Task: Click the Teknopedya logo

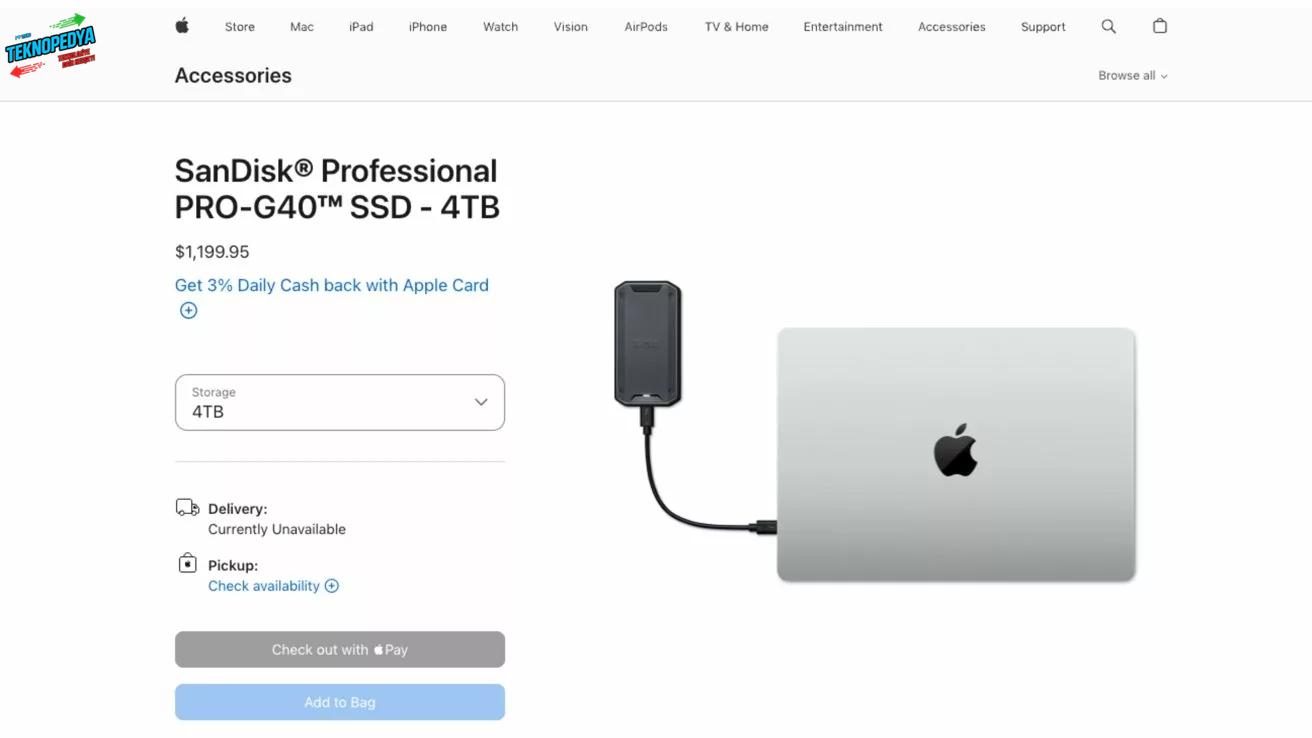Action: (50, 46)
